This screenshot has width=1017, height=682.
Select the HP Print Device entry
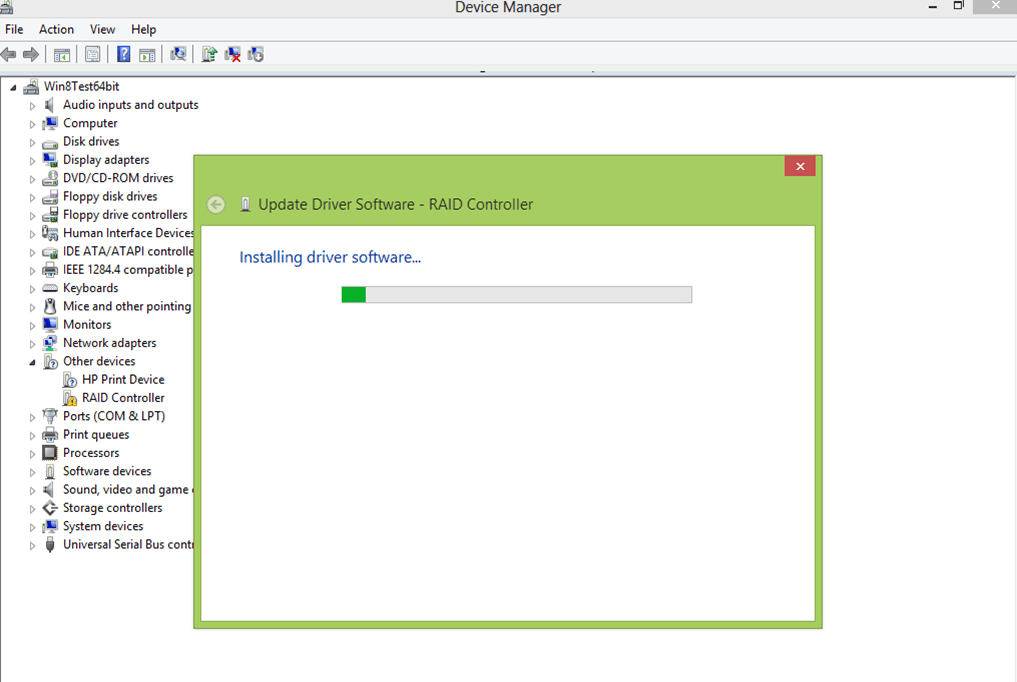[x=123, y=380]
